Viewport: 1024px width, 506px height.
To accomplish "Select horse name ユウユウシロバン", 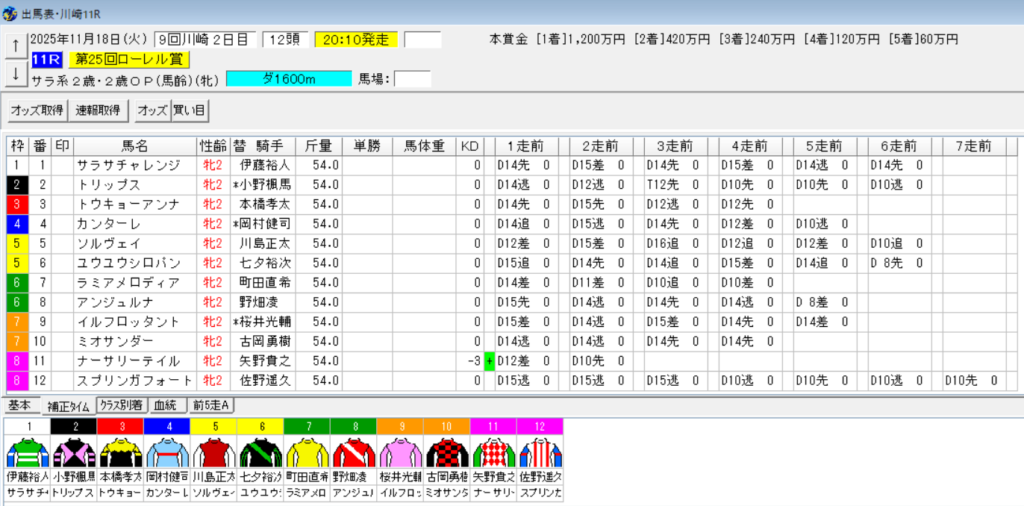I will [128, 263].
